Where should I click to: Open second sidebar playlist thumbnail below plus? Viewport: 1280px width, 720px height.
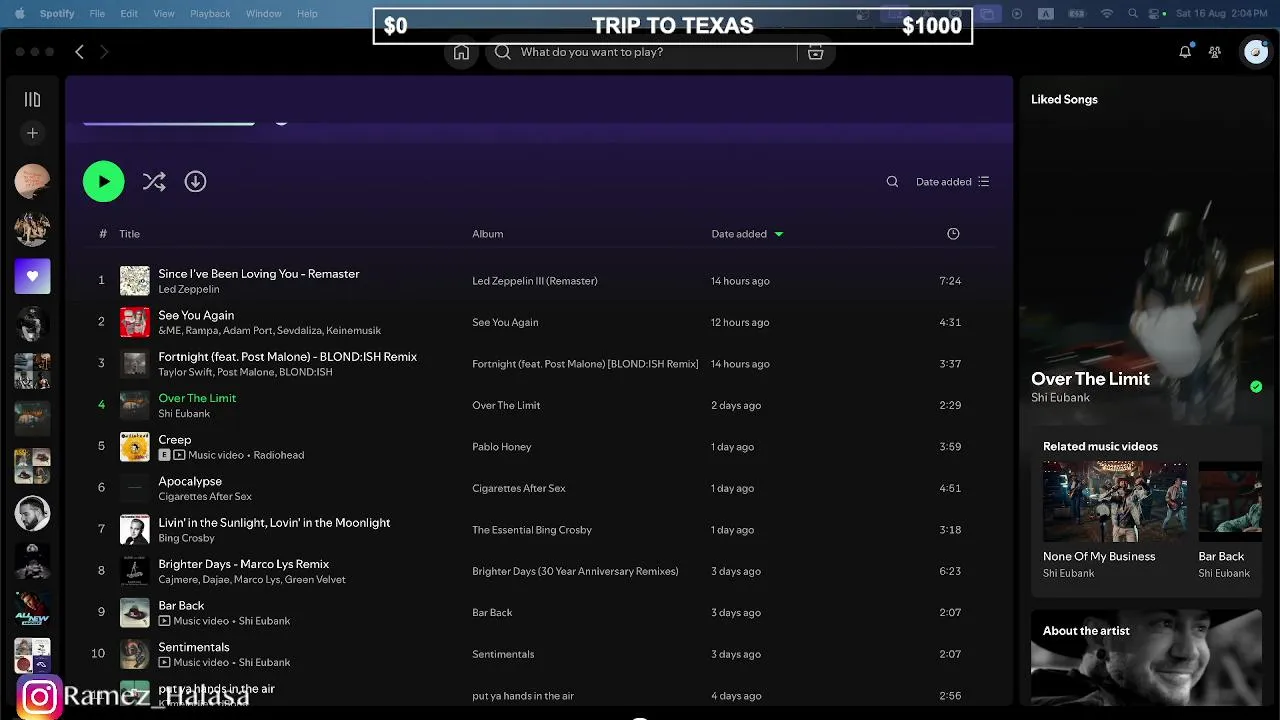tap(32, 229)
